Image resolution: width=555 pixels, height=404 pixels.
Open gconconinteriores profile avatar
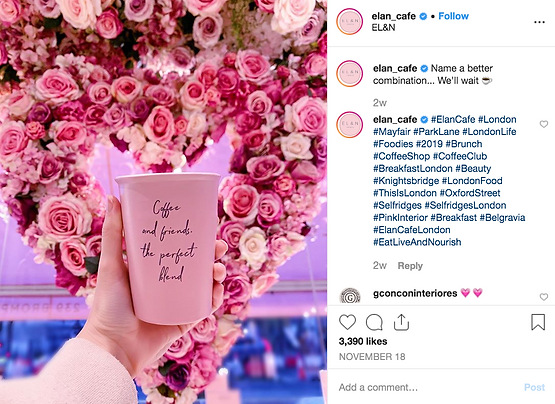(350, 296)
